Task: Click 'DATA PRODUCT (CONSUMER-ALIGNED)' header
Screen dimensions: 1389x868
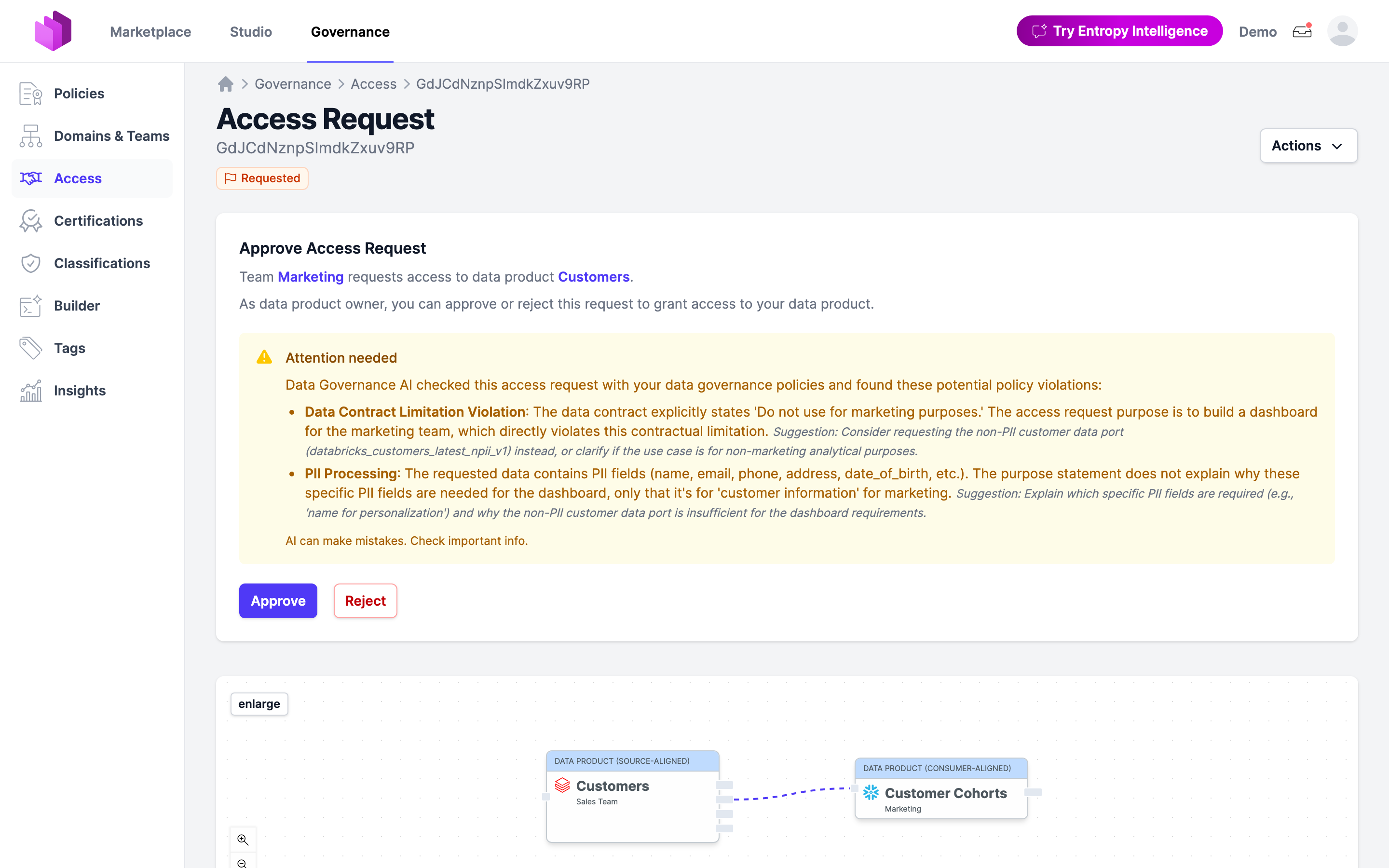Action: click(x=937, y=768)
